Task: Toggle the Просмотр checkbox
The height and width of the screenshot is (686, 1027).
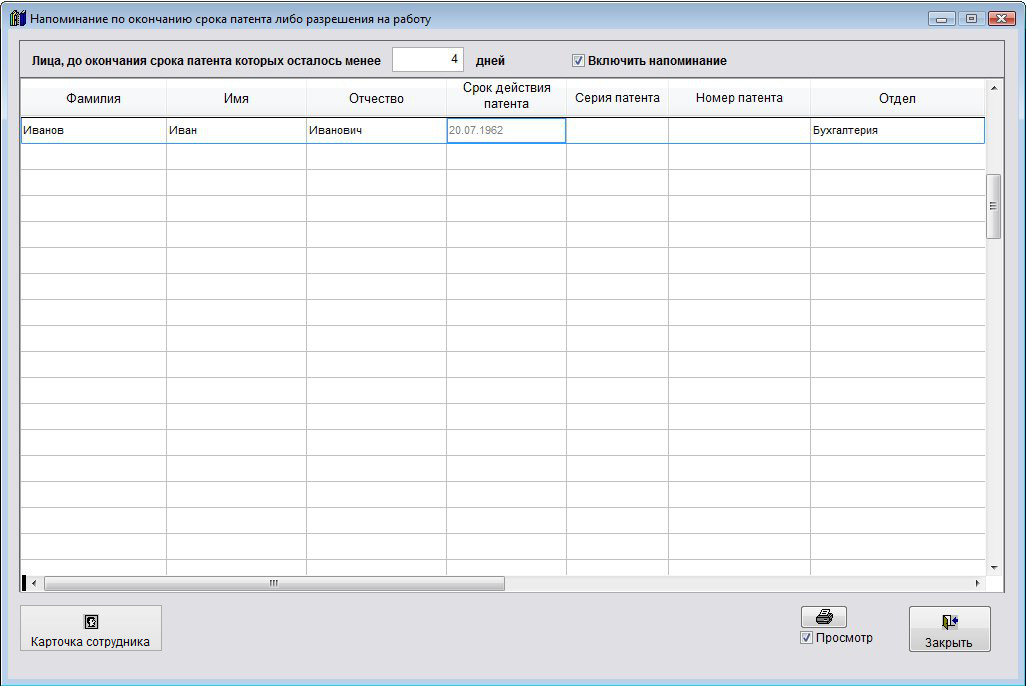Action: 807,638
